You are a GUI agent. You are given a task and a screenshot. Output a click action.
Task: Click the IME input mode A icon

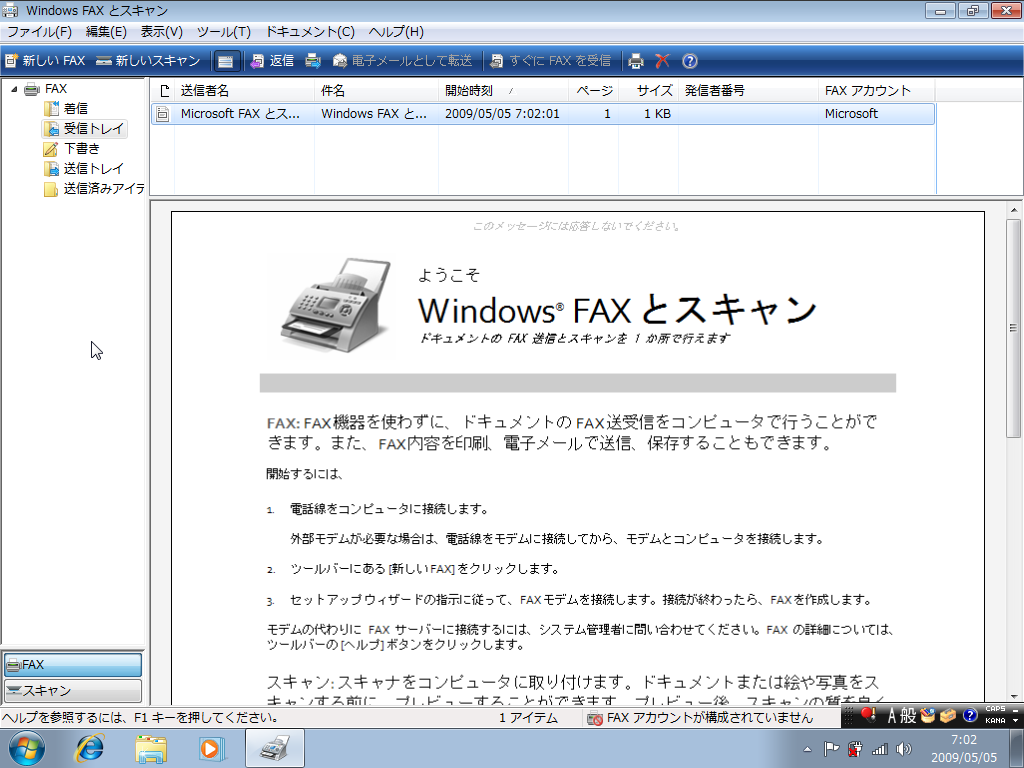(x=891, y=716)
